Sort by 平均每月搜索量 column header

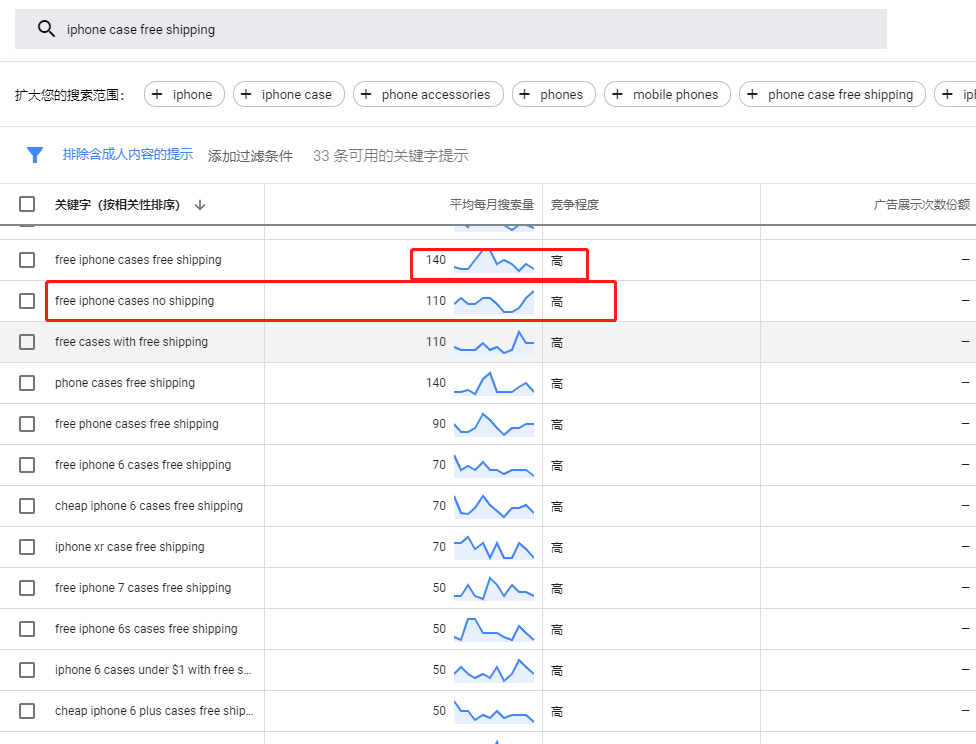click(492, 205)
